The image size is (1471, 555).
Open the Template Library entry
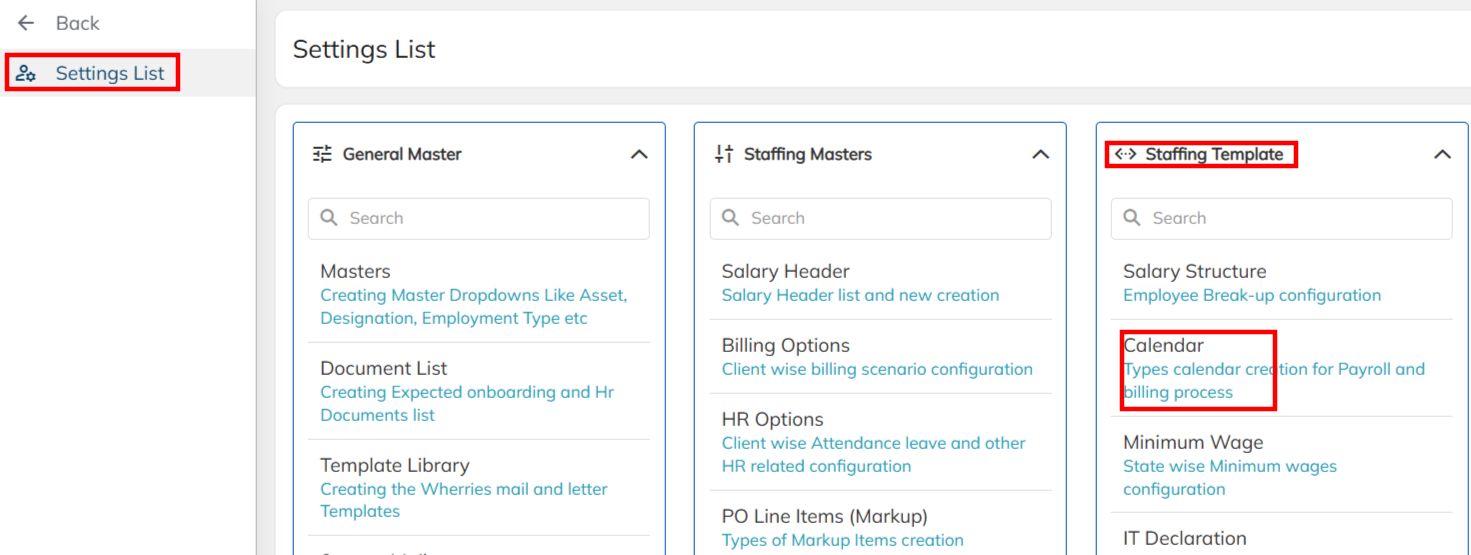point(394,466)
